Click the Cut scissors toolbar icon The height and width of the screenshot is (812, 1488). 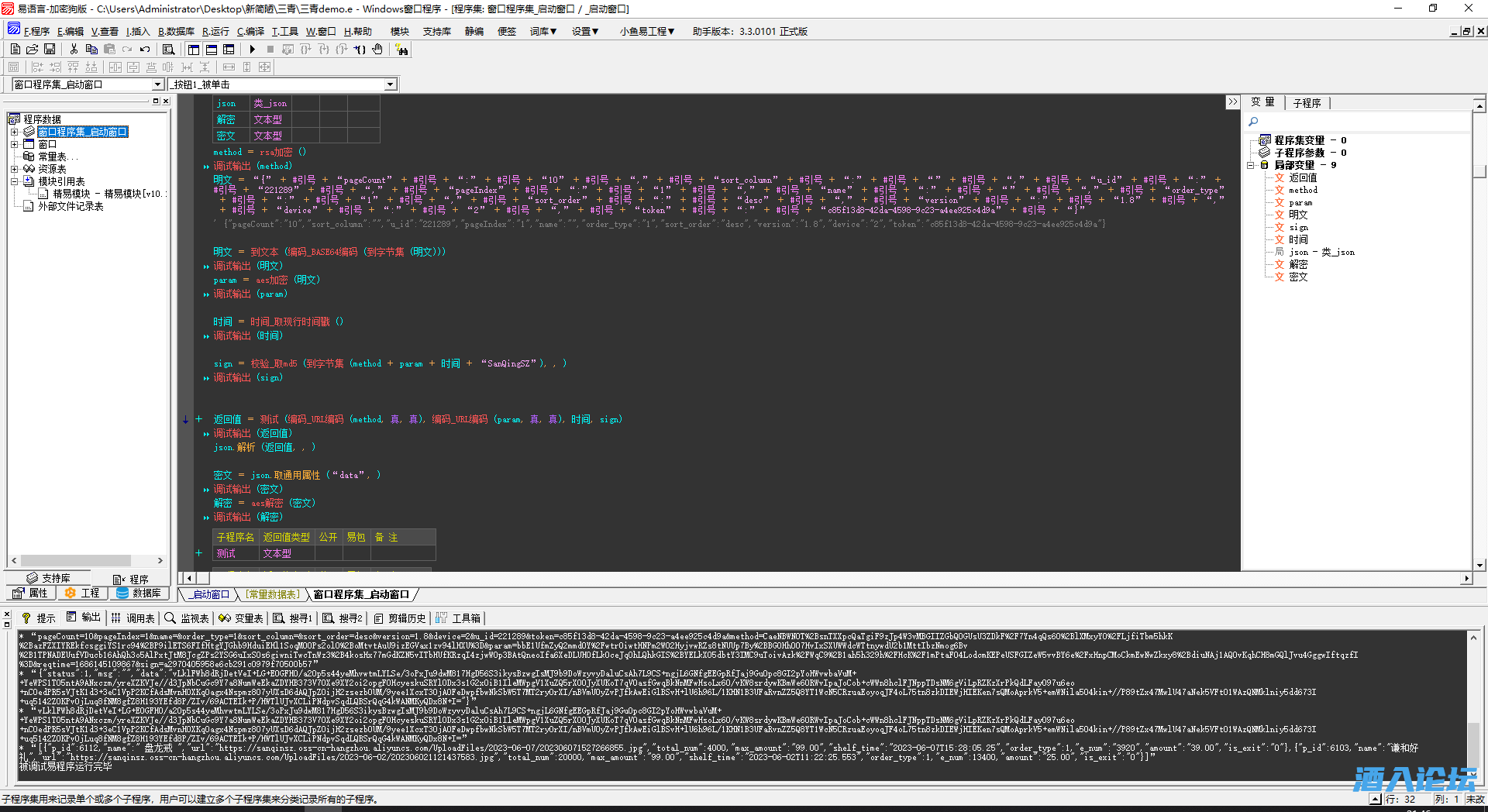[74, 50]
